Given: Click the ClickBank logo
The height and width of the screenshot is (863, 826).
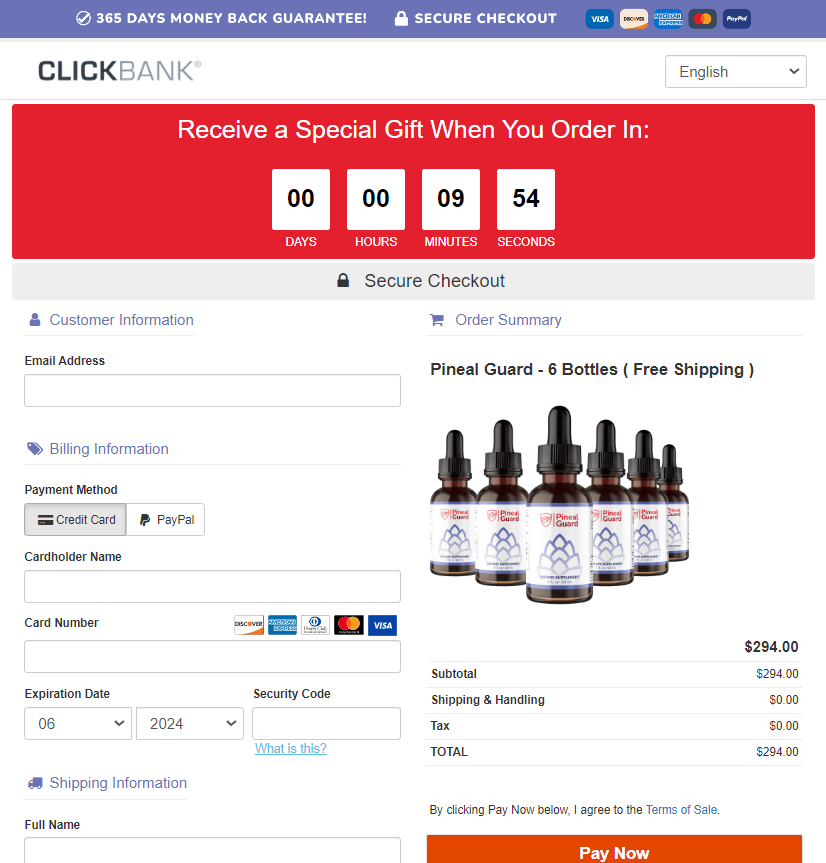Looking at the screenshot, I should click(119, 71).
